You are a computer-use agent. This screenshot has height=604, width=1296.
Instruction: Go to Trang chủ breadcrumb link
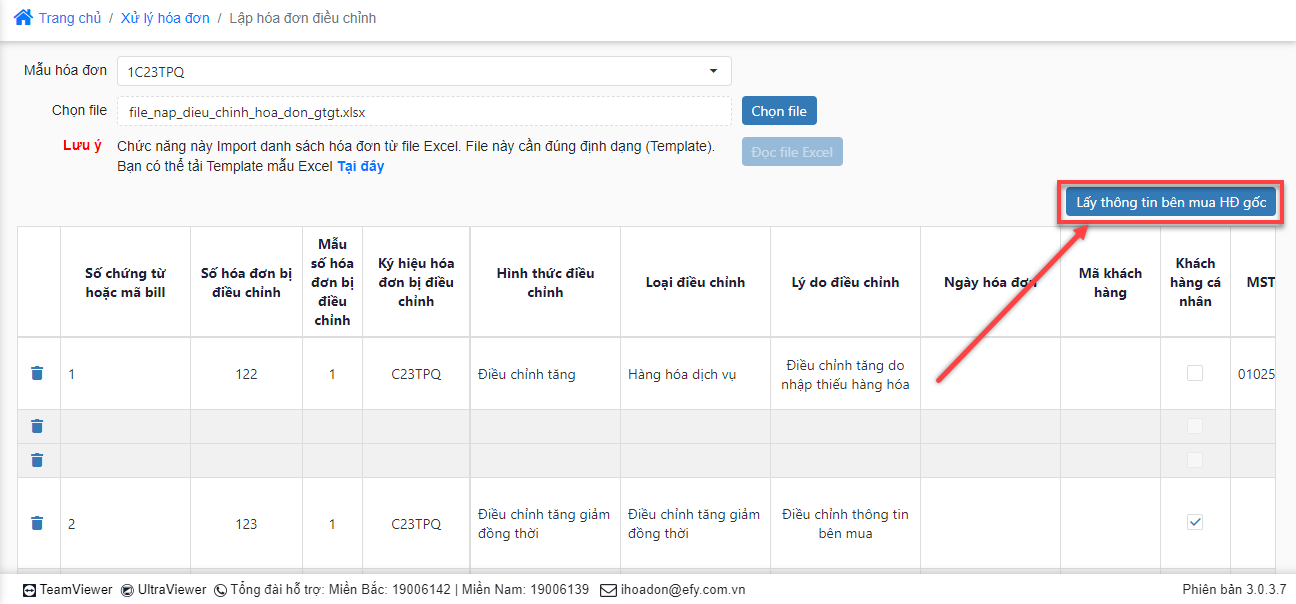(x=70, y=18)
